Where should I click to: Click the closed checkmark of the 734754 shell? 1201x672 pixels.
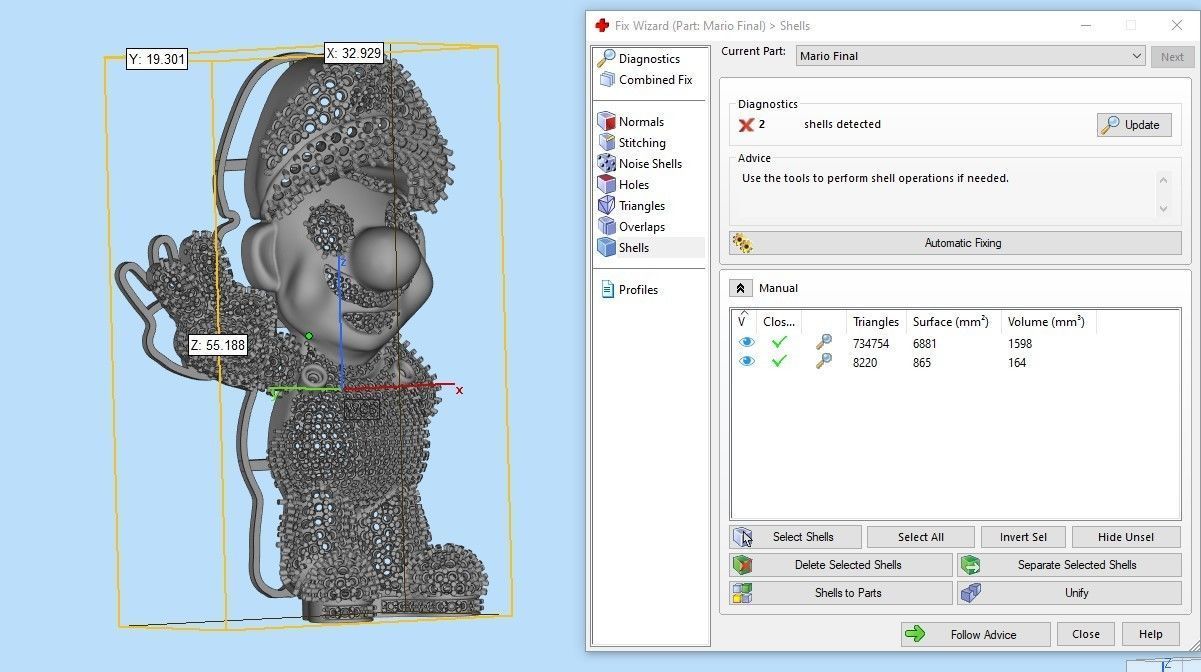[x=779, y=343]
